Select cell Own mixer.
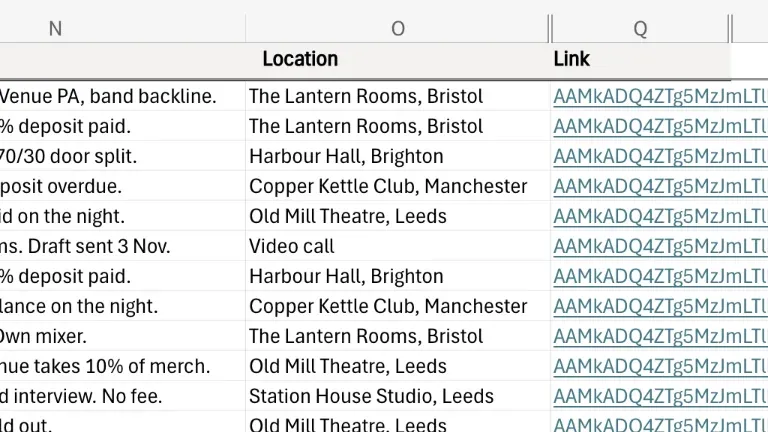The height and width of the screenshot is (432, 768). [122, 336]
